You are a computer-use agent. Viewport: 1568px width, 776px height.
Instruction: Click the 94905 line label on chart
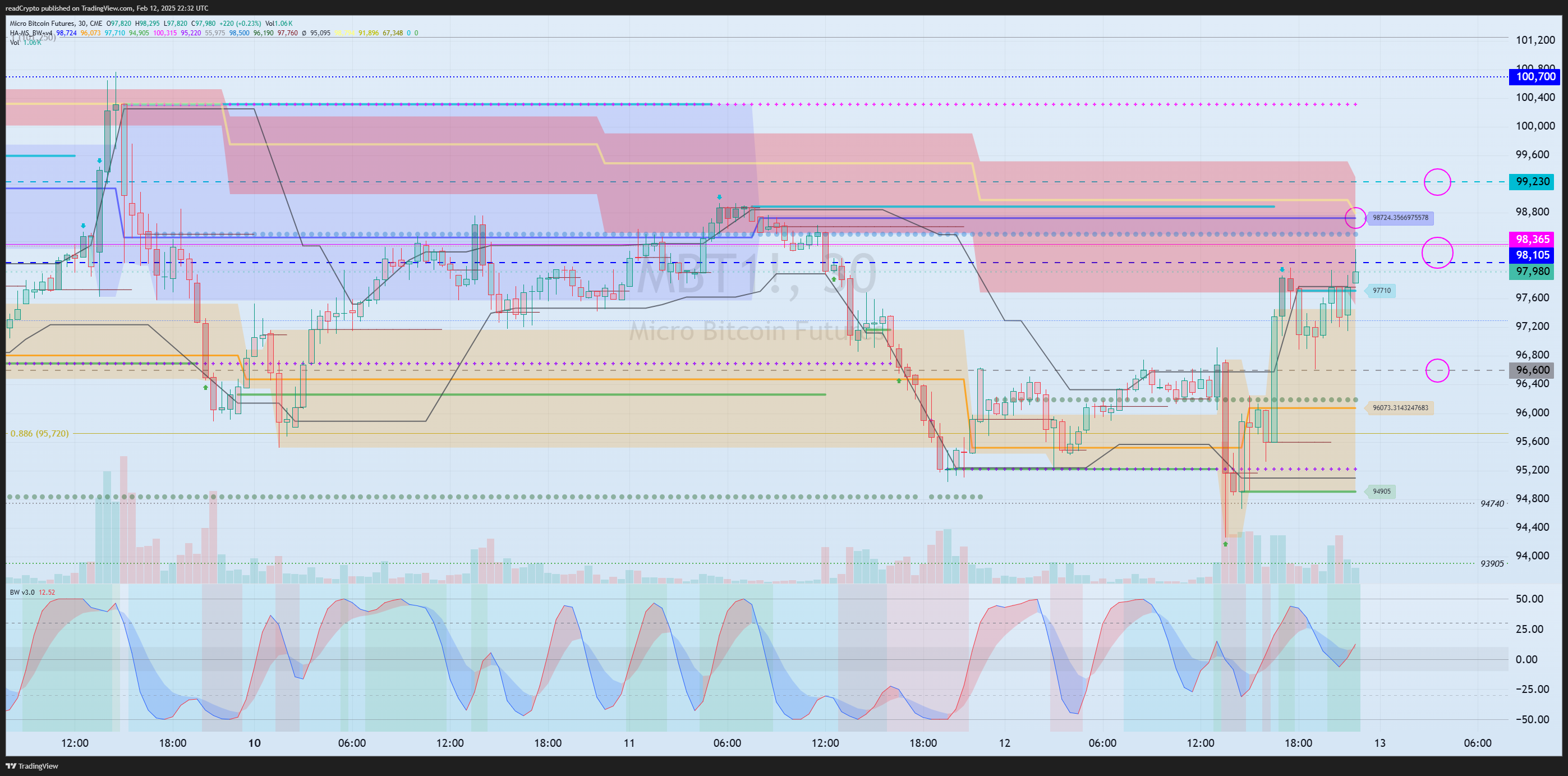click(x=1381, y=491)
